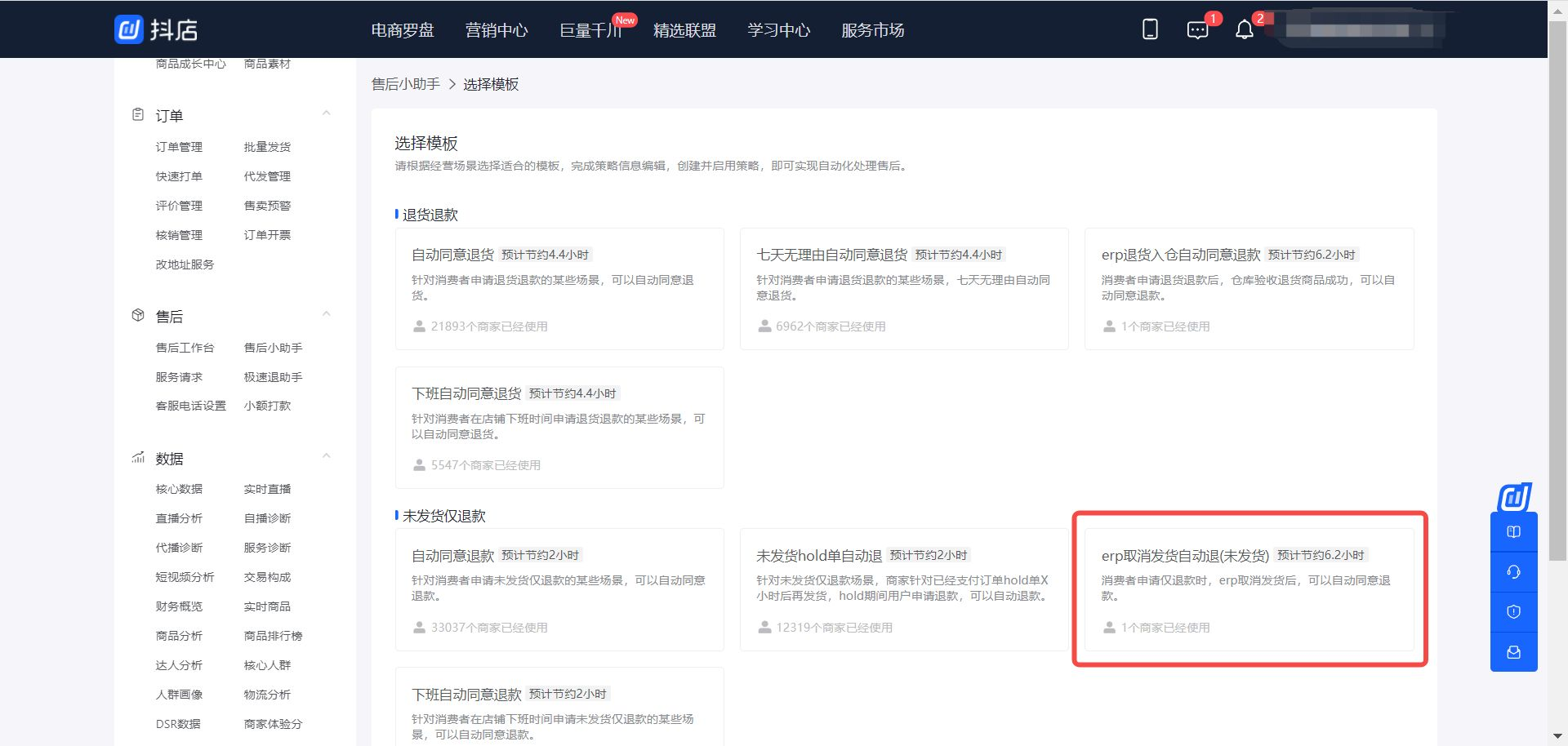Screen dimensions: 1568x746
Task: Collapse the 订单 sidebar section
Action: pyautogui.click(x=327, y=114)
